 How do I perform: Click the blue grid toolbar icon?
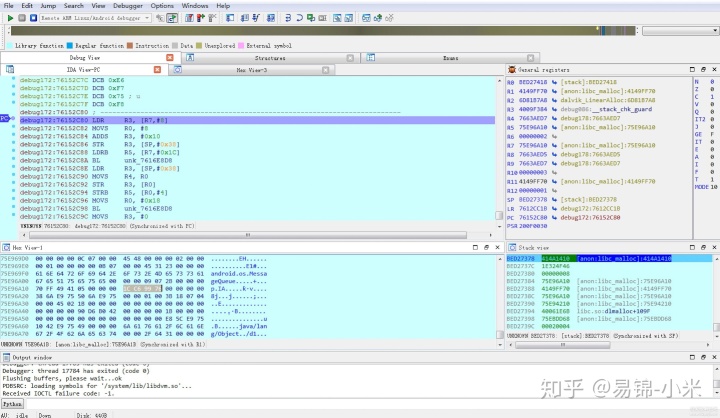point(271,18)
